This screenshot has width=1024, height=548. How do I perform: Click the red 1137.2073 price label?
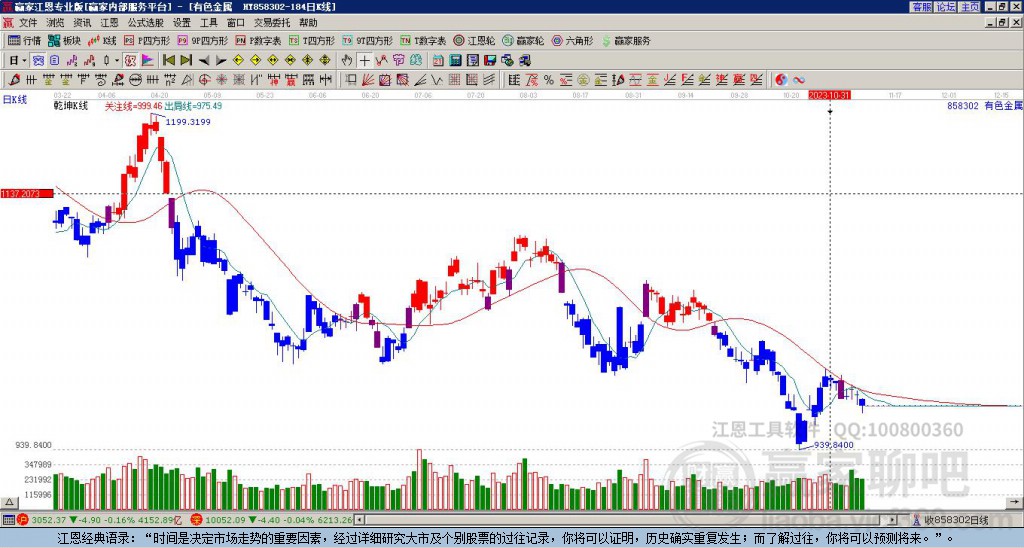click(x=27, y=194)
